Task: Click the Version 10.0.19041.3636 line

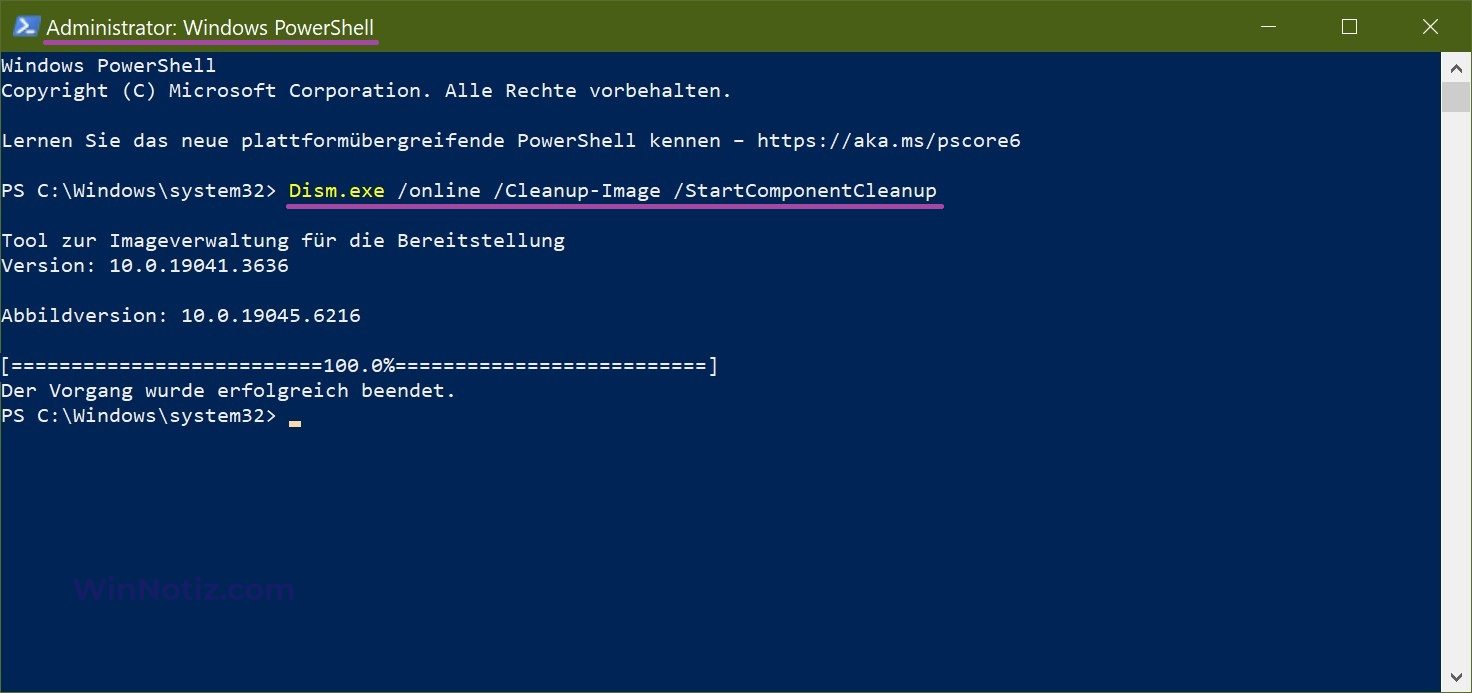Action: (x=145, y=266)
